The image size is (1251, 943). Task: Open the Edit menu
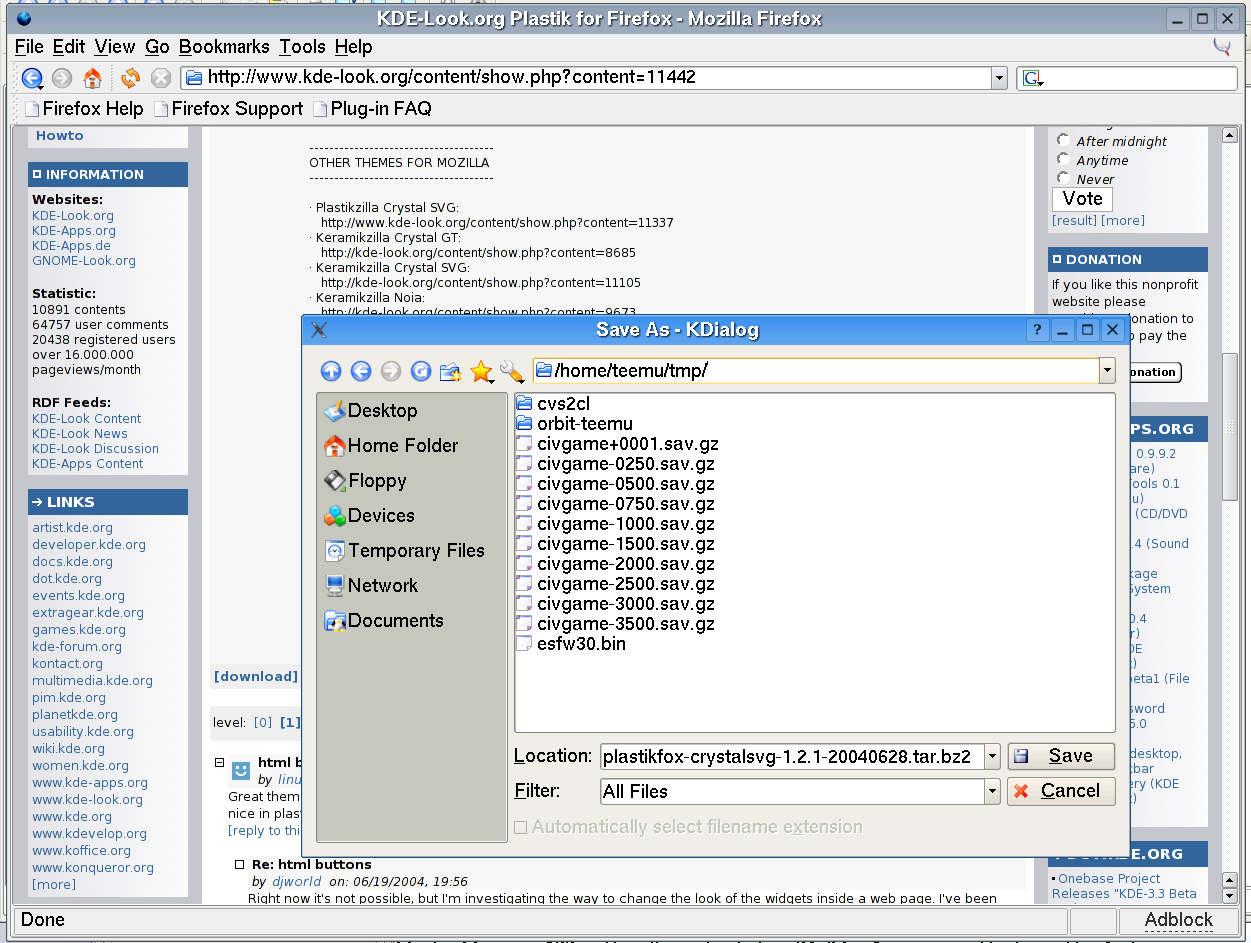pyautogui.click(x=69, y=46)
